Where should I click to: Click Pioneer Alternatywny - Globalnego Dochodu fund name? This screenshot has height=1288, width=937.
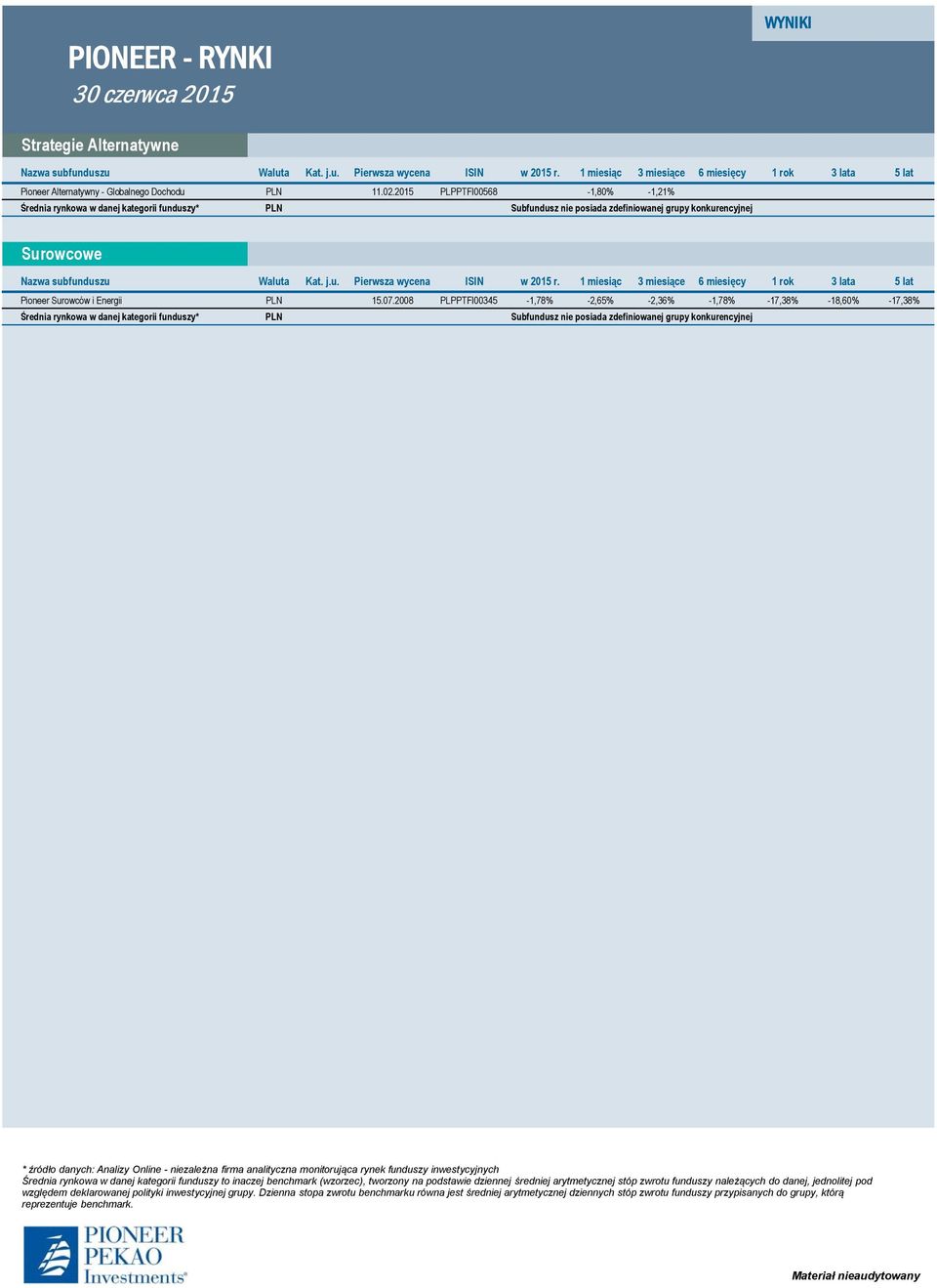pyautogui.click(x=102, y=191)
